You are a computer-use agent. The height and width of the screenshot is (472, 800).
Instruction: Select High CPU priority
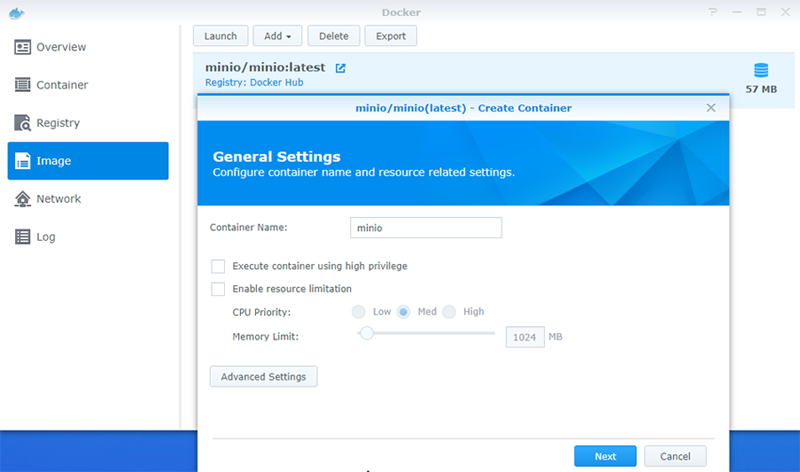(x=449, y=312)
